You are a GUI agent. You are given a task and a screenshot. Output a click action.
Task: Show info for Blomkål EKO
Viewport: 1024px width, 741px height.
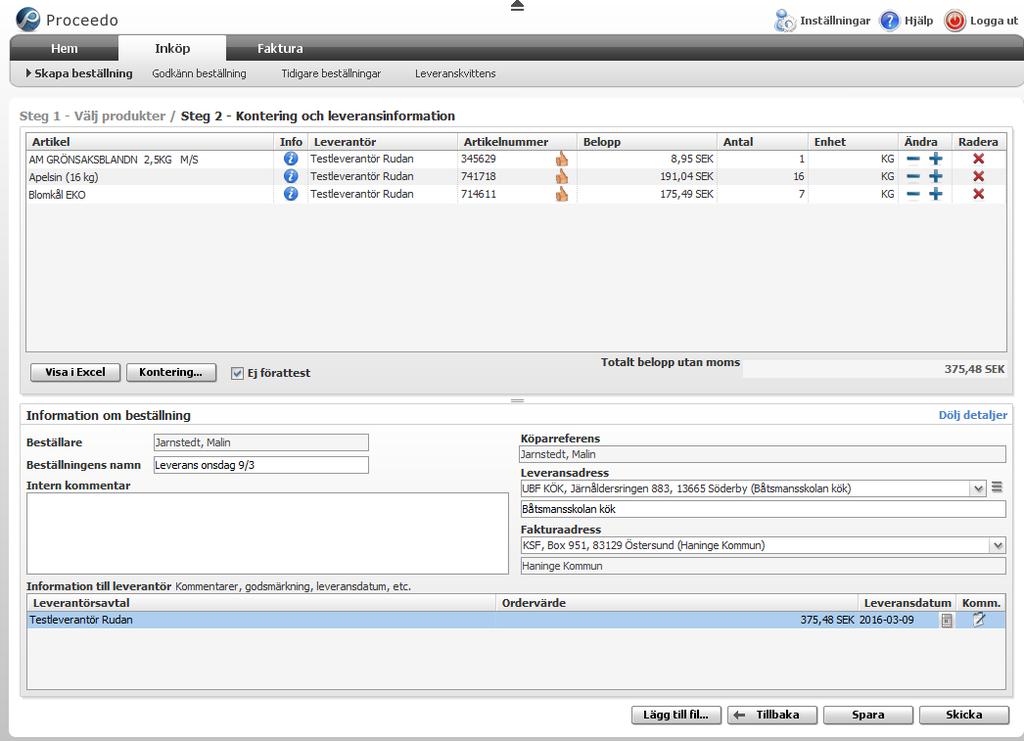pos(291,194)
